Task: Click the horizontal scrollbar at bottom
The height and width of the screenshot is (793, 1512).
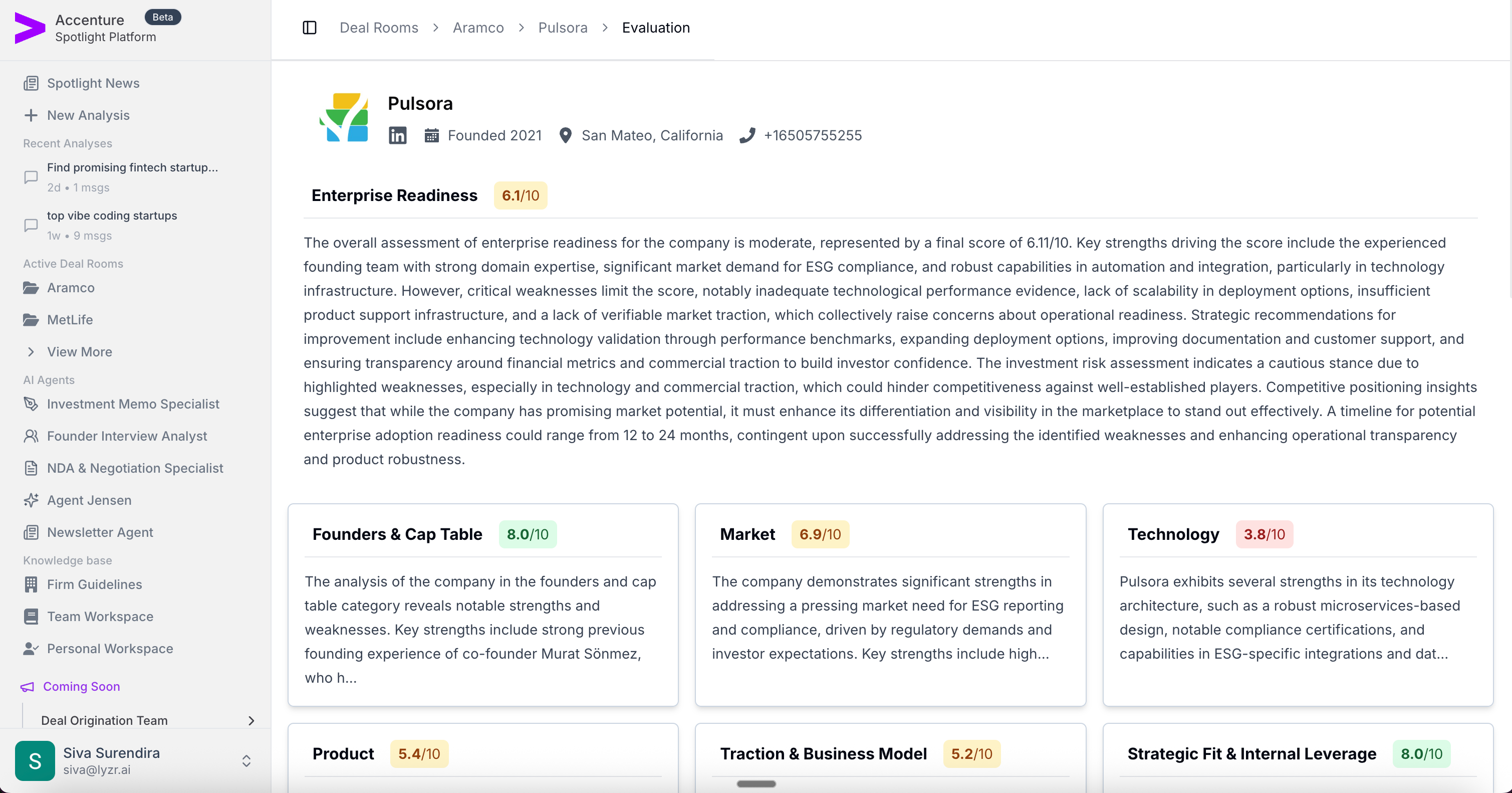Action: click(x=756, y=784)
